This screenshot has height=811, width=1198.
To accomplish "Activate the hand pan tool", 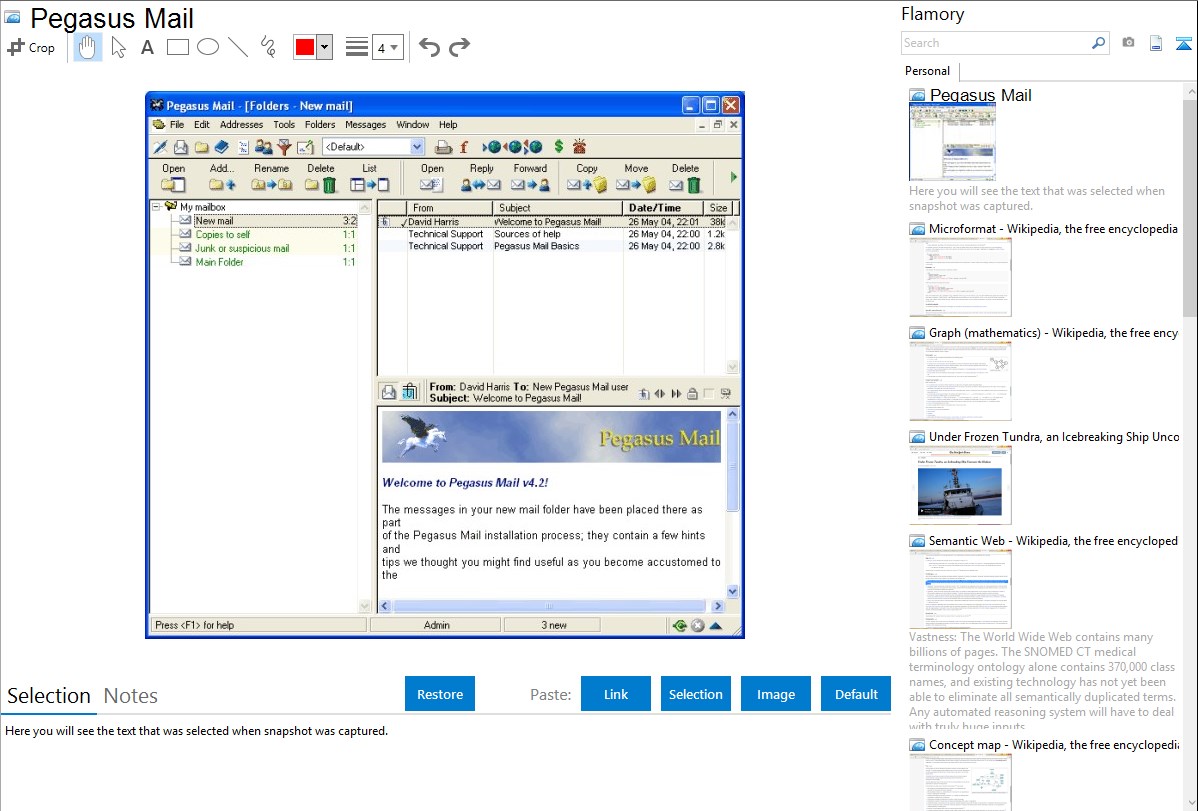I will click(88, 47).
